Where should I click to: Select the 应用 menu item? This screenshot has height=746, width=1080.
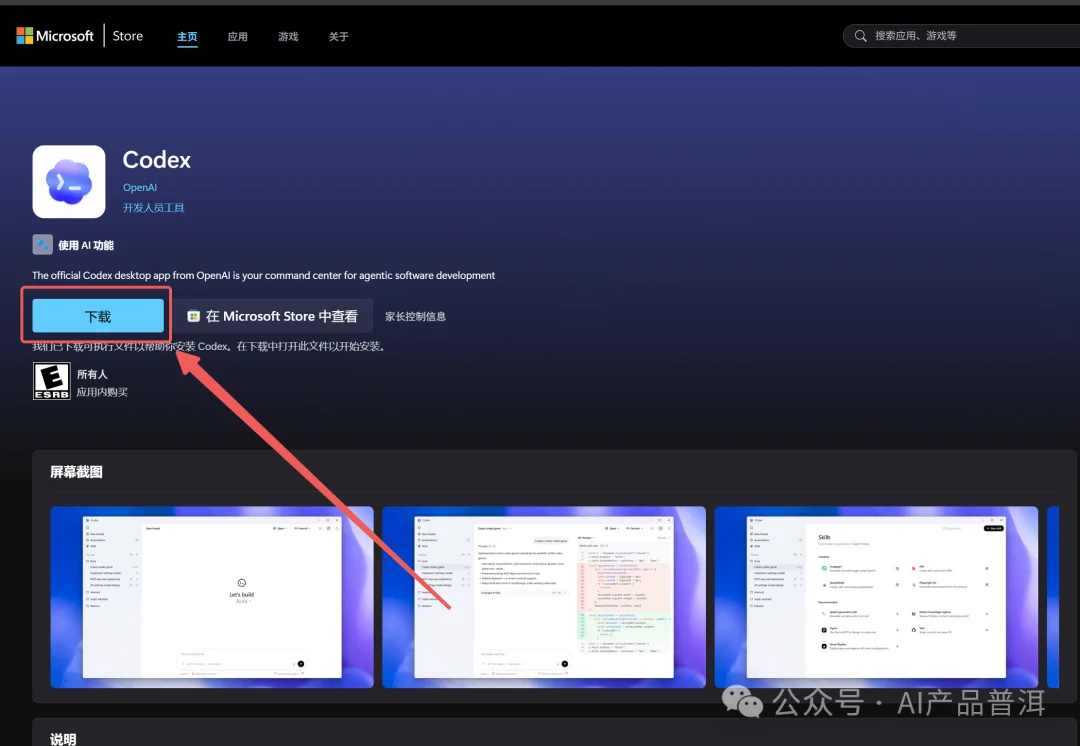point(237,35)
